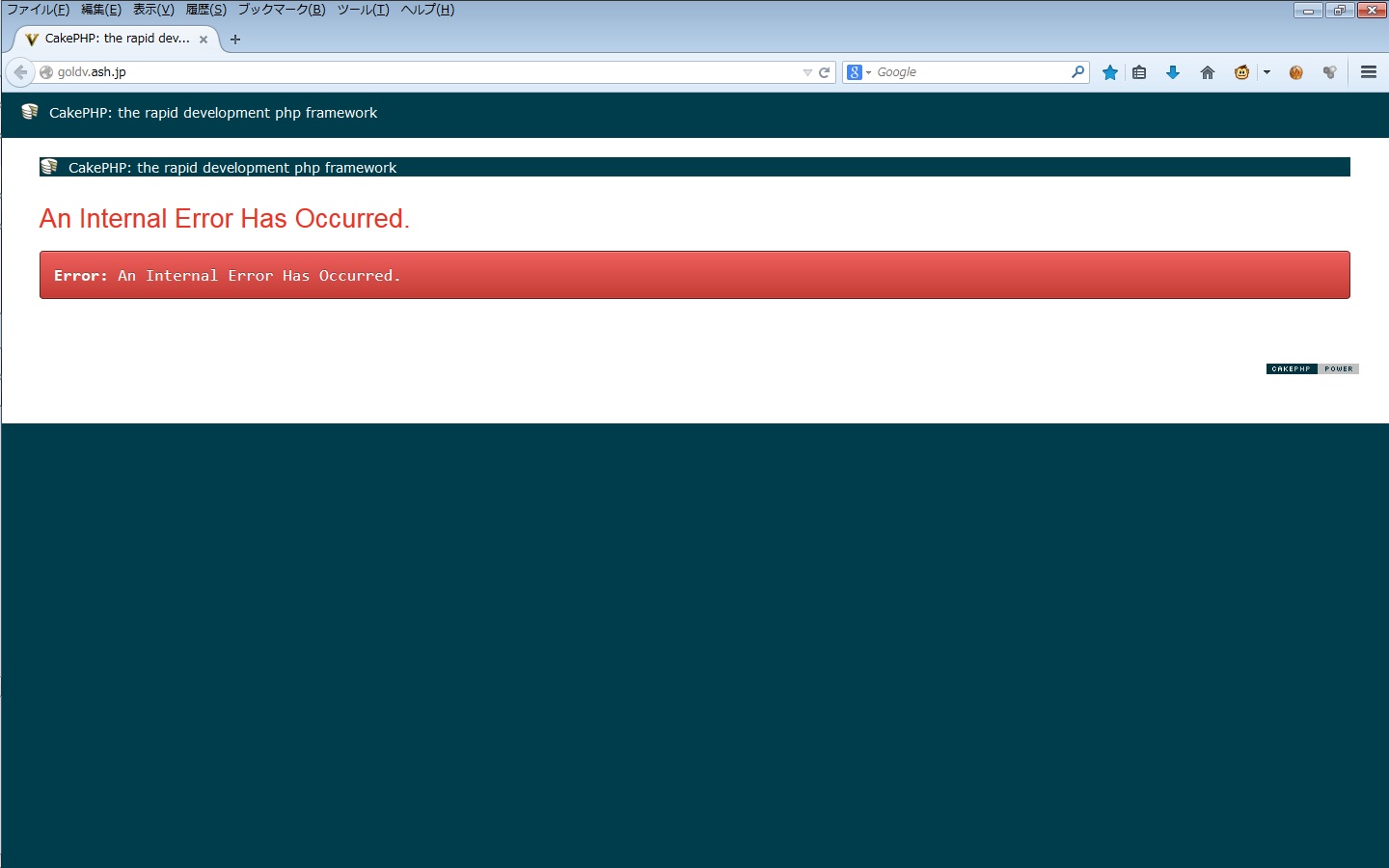Open the ファイル(F) menu
This screenshot has height=868, width=1389.
[x=38, y=10]
